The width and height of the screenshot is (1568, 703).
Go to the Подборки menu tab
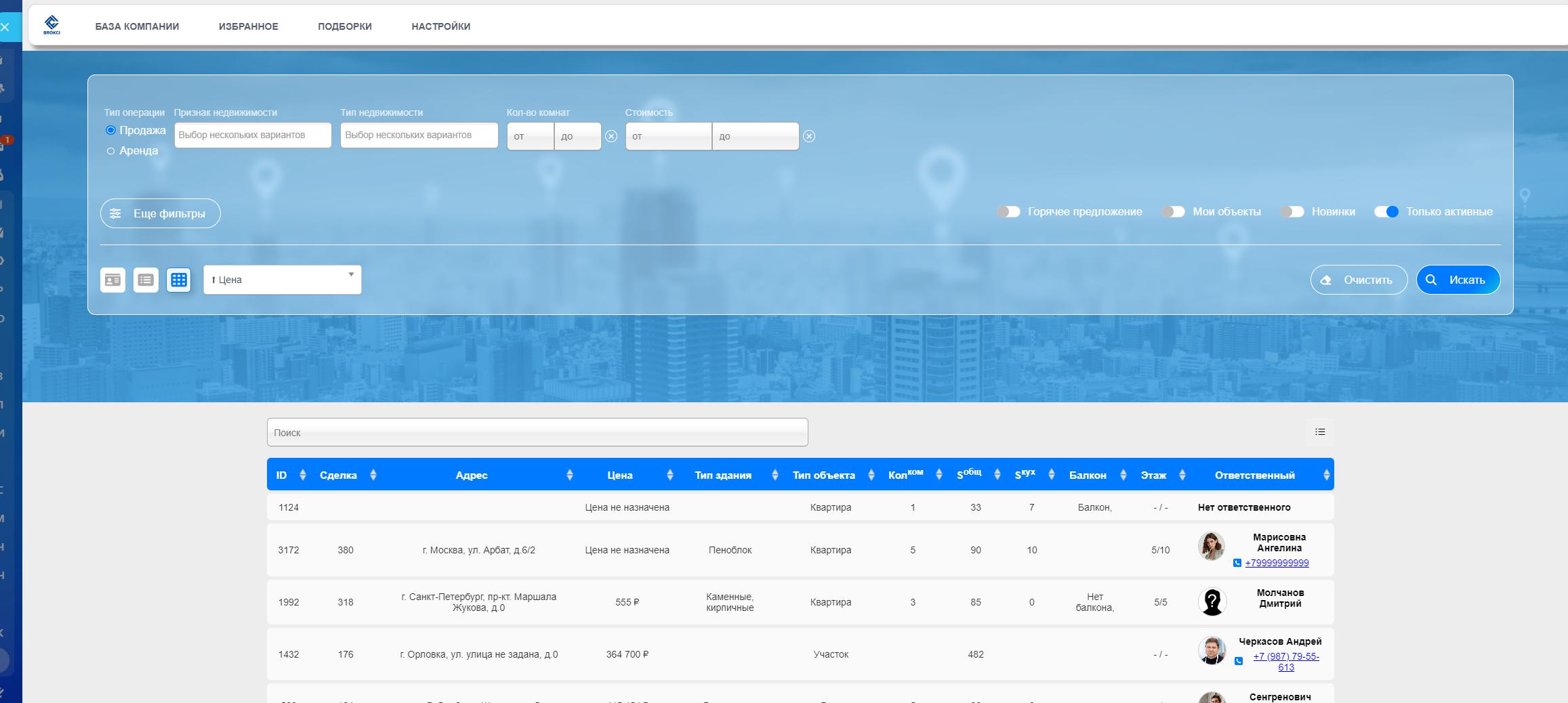[344, 26]
